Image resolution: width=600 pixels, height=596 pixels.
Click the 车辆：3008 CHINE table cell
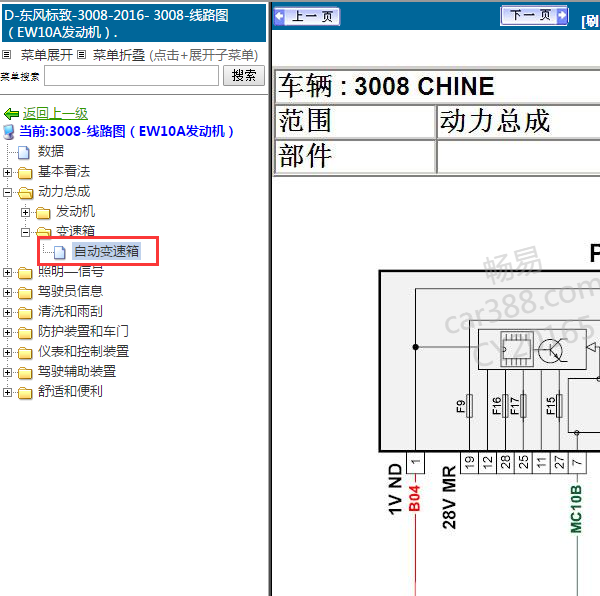[x=437, y=86]
